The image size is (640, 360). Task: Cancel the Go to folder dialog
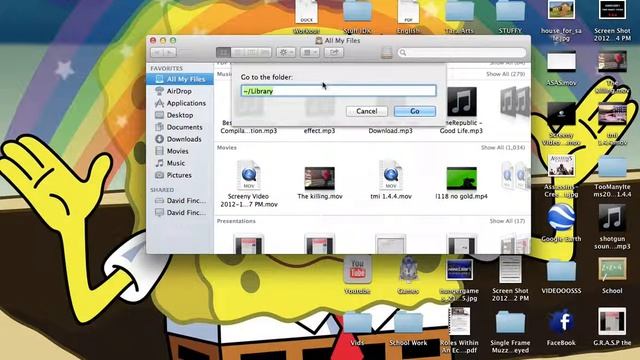coord(367,111)
